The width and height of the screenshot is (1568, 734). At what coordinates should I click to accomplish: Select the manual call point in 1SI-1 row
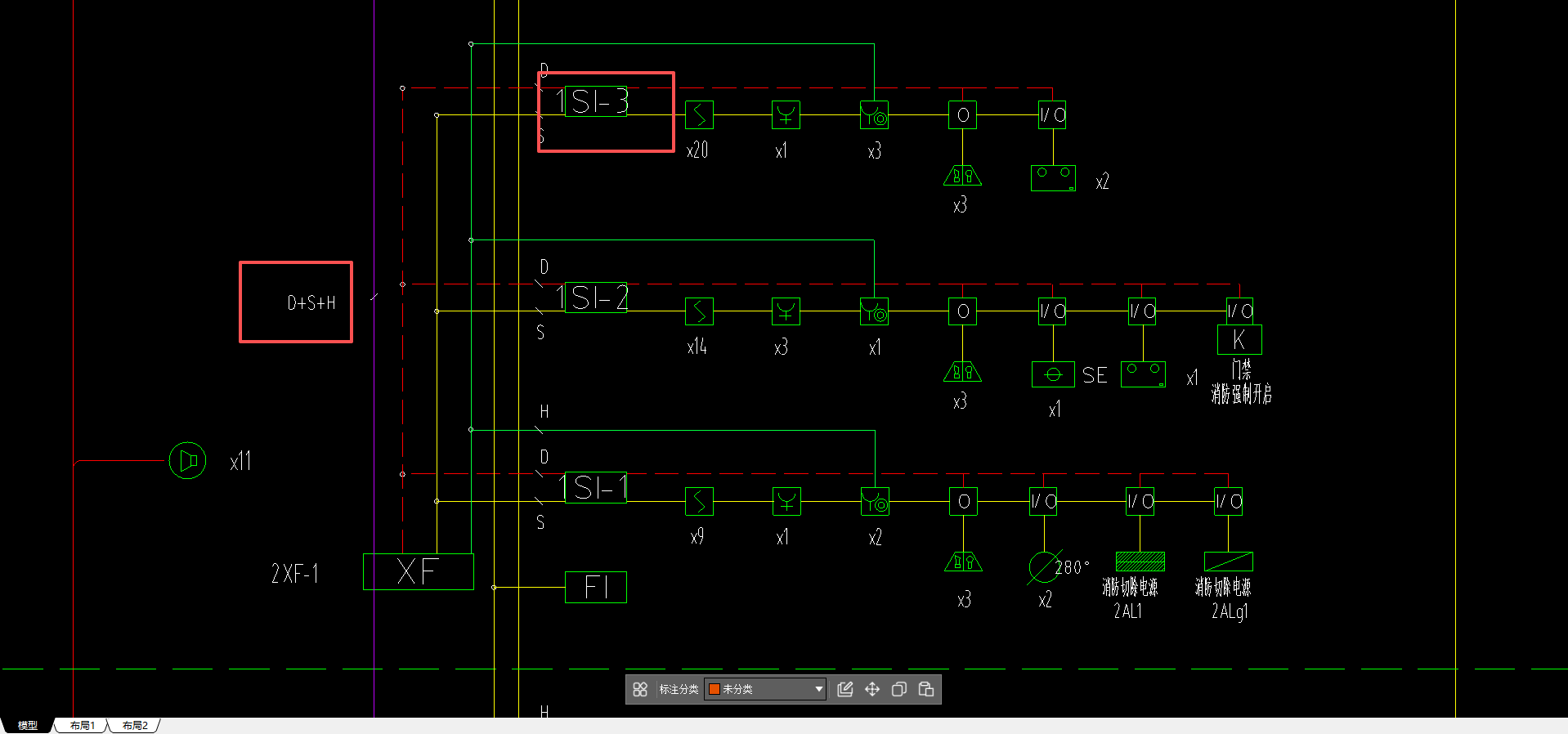point(786,501)
